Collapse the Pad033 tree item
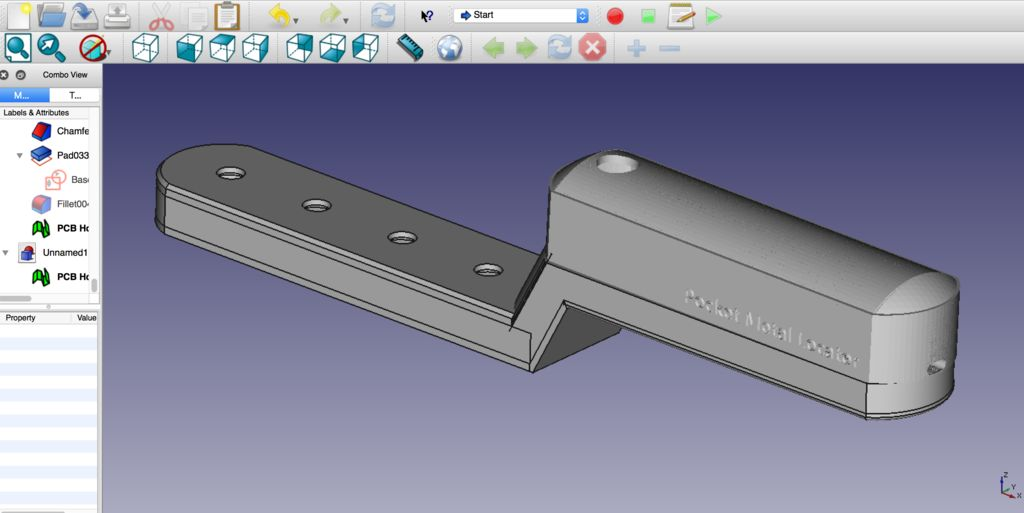 [x=20, y=156]
